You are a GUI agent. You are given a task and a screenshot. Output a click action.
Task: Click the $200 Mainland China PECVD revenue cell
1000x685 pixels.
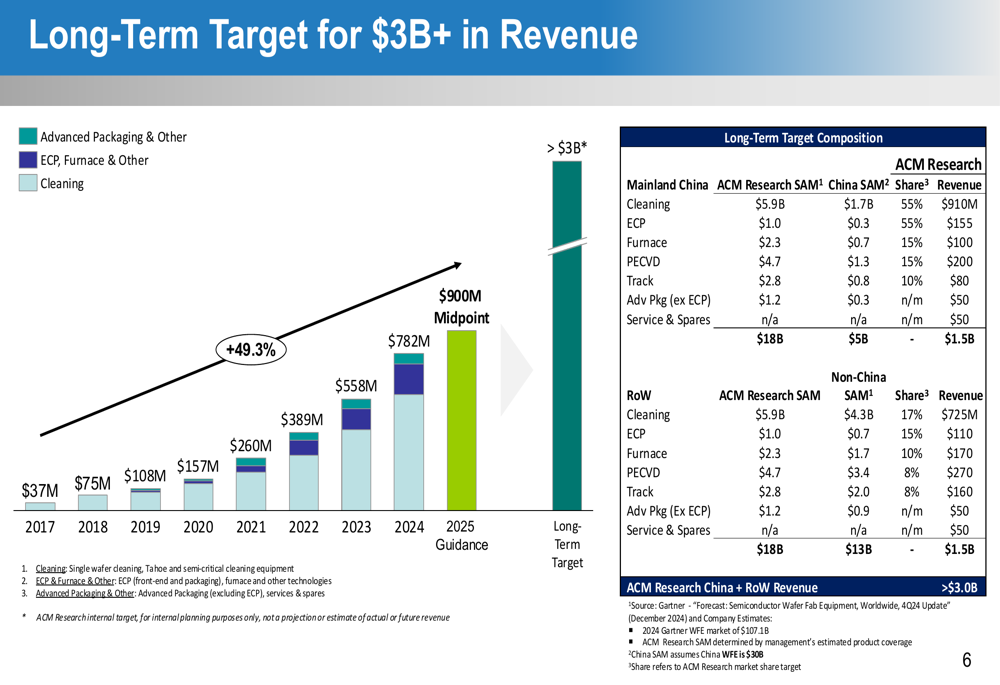coord(959,261)
